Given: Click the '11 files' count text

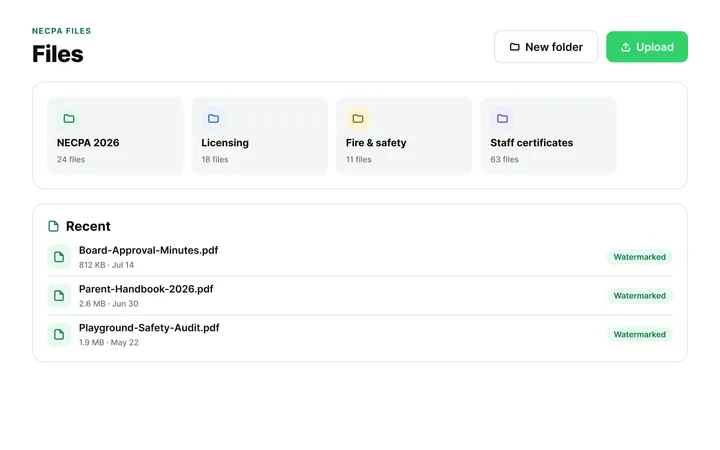Looking at the screenshot, I should pyautogui.click(x=359, y=159).
